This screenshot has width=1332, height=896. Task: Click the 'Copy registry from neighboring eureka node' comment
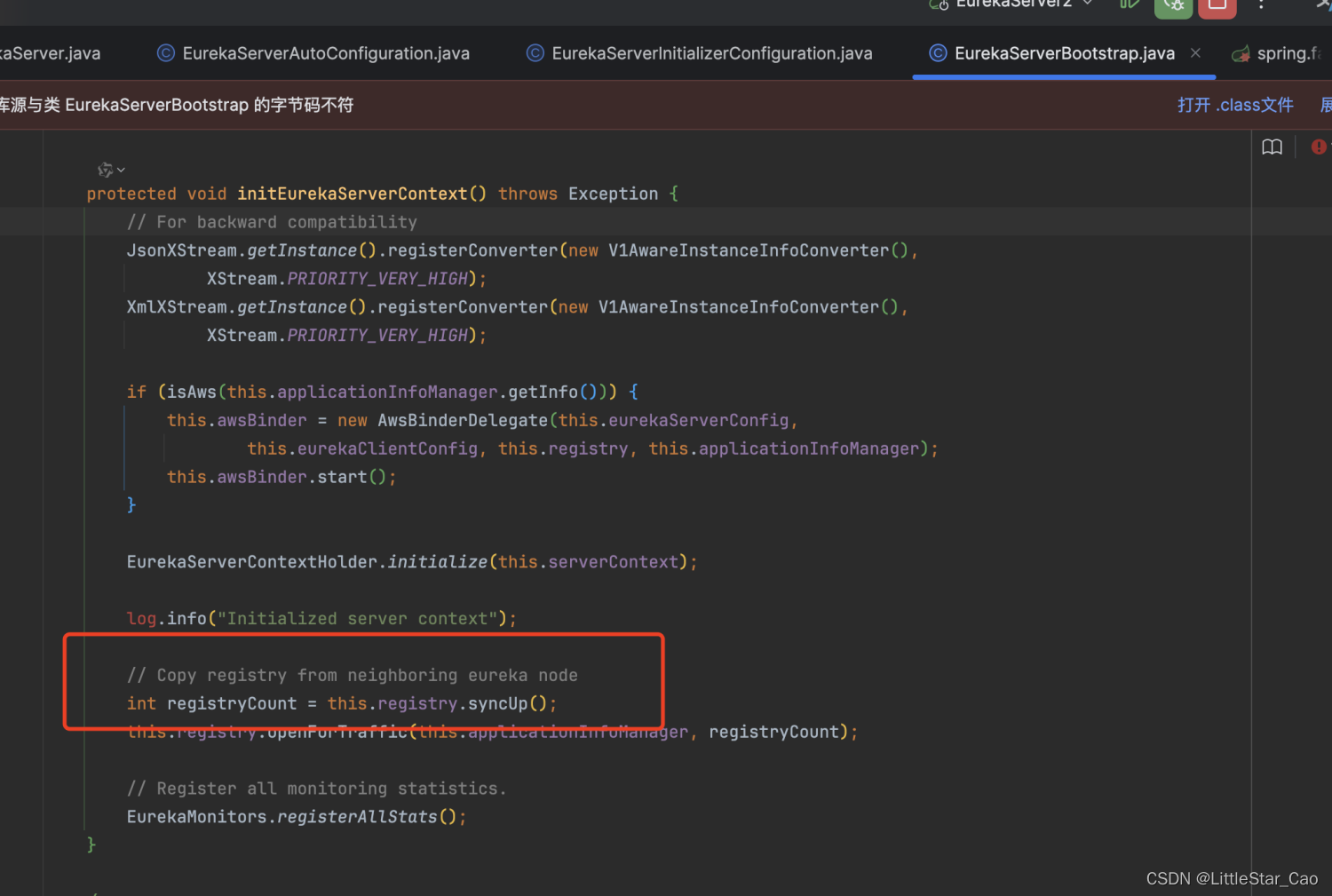point(353,675)
